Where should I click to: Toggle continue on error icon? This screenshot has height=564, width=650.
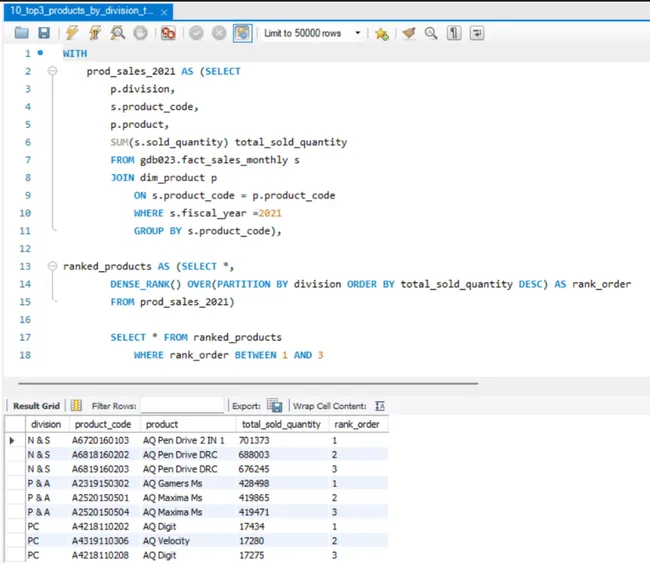click(x=168, y=33)
